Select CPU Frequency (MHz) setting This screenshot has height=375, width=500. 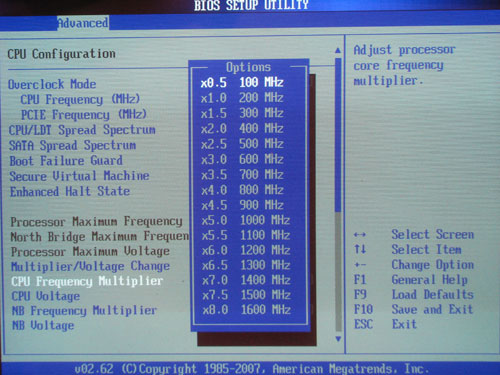80,99
